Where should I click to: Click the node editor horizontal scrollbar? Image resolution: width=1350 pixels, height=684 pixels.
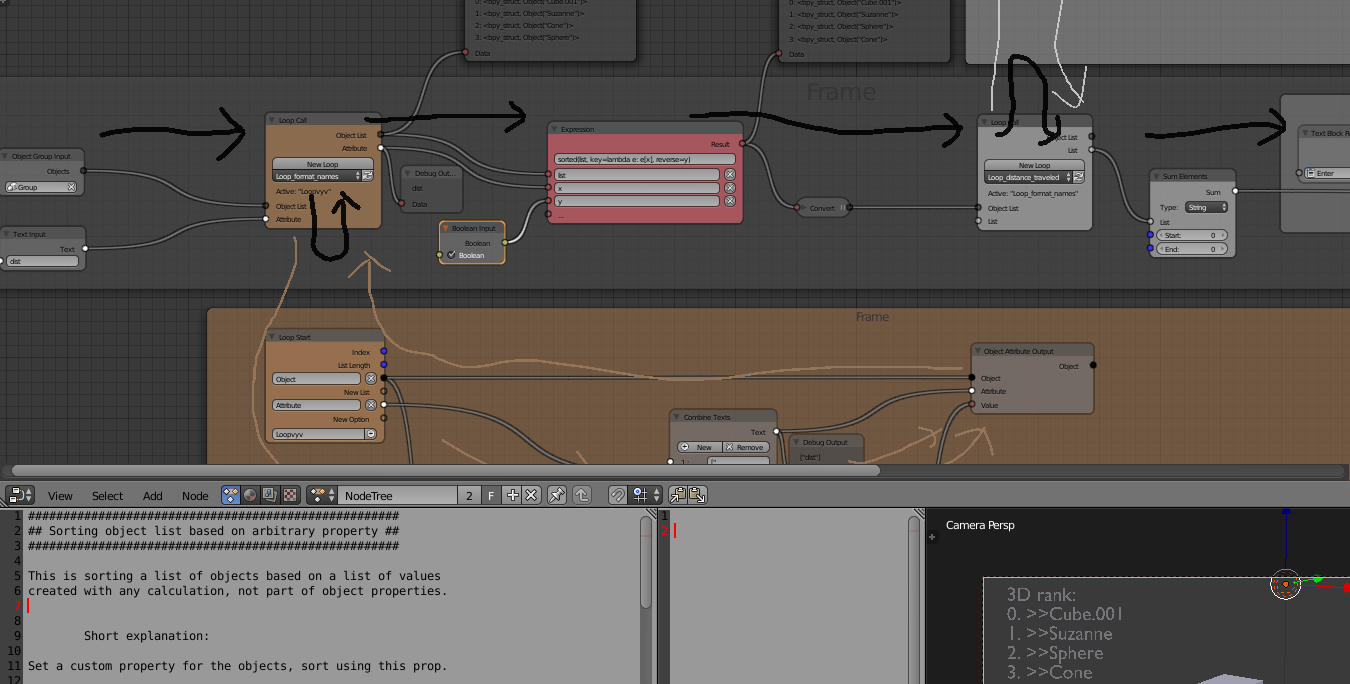[x=445, y=470]
